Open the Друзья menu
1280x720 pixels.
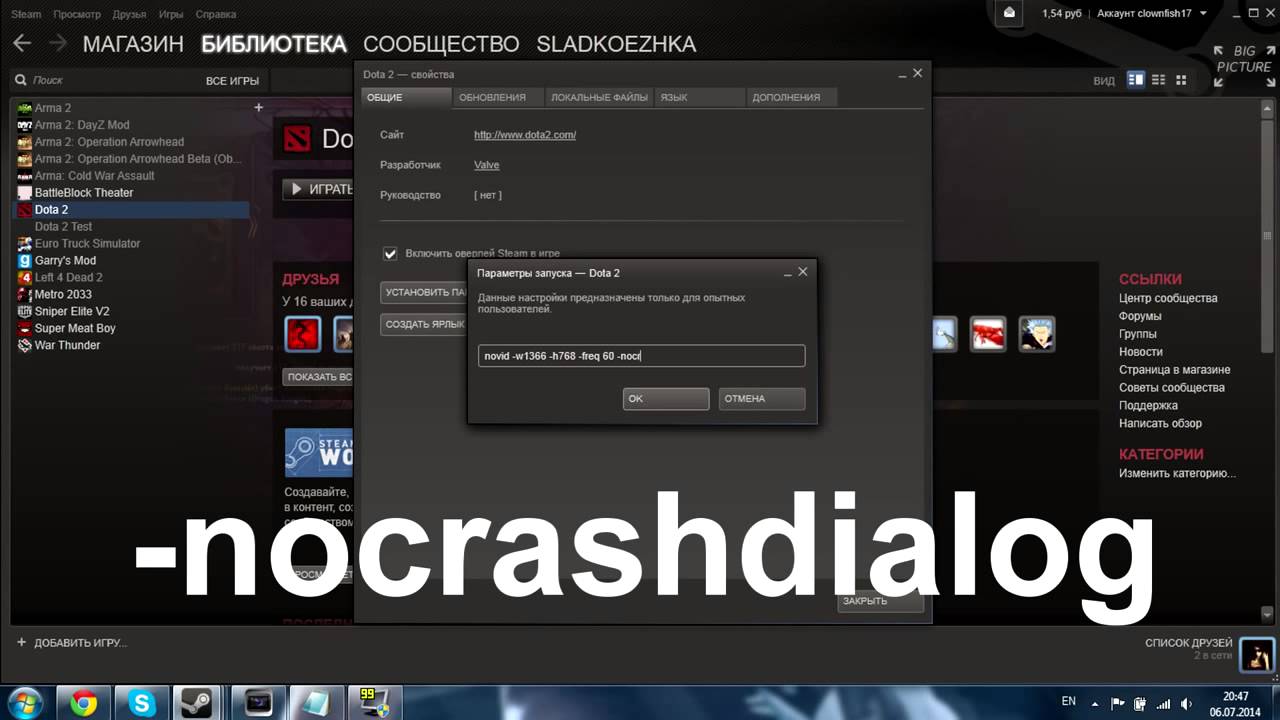point(129,15)
